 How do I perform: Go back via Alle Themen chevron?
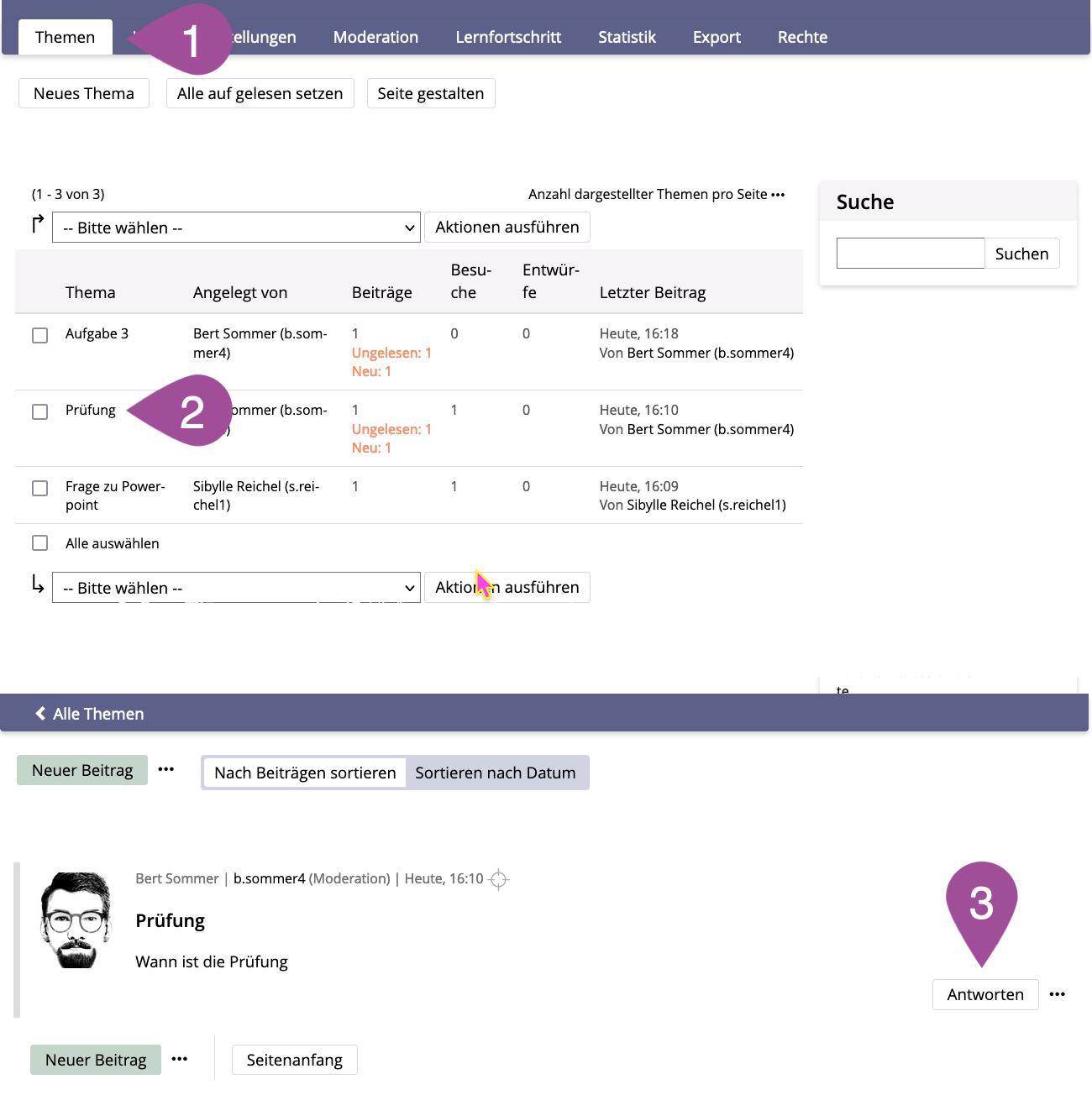[40, 714]
